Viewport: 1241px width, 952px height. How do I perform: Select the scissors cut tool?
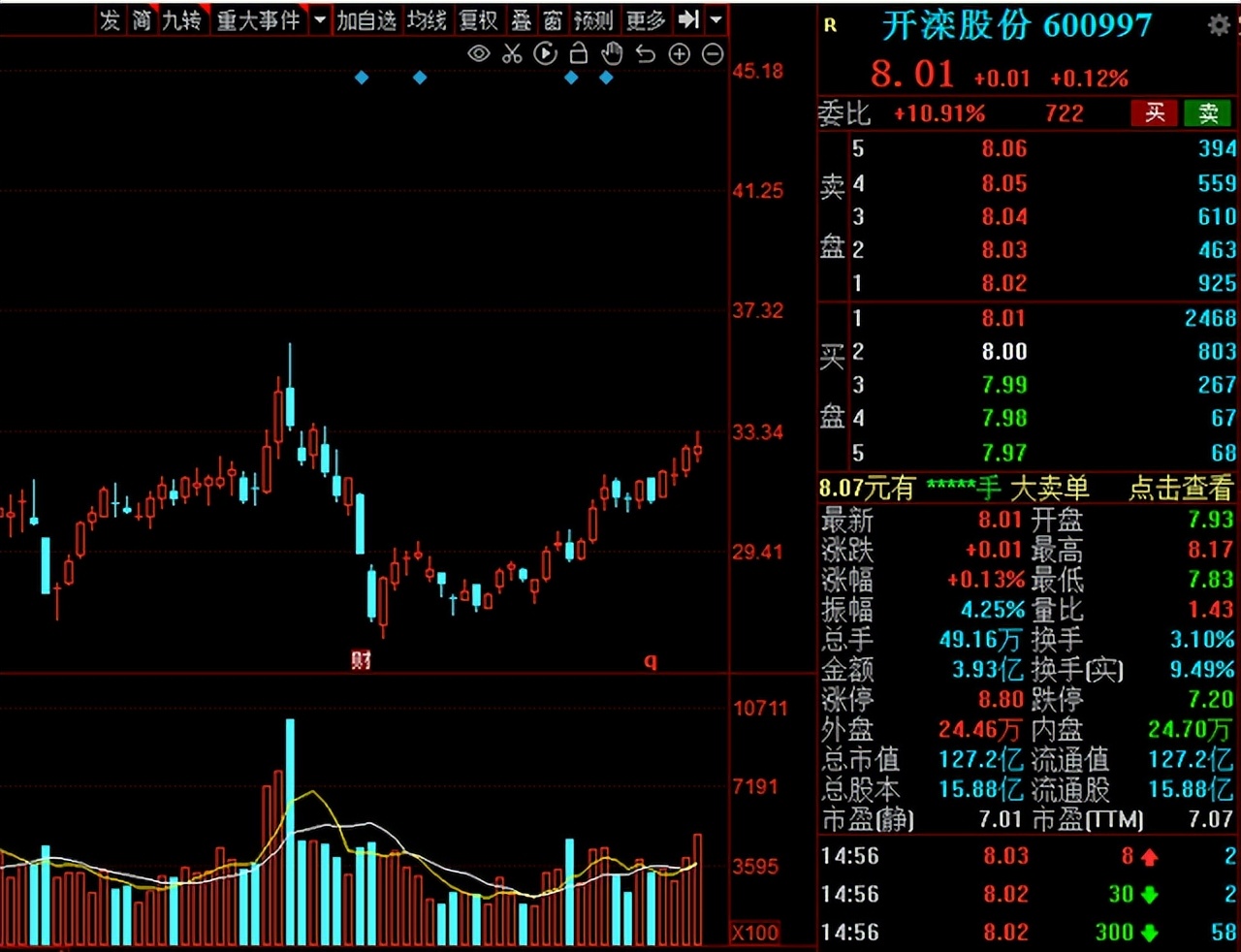(x=512, y=54)
